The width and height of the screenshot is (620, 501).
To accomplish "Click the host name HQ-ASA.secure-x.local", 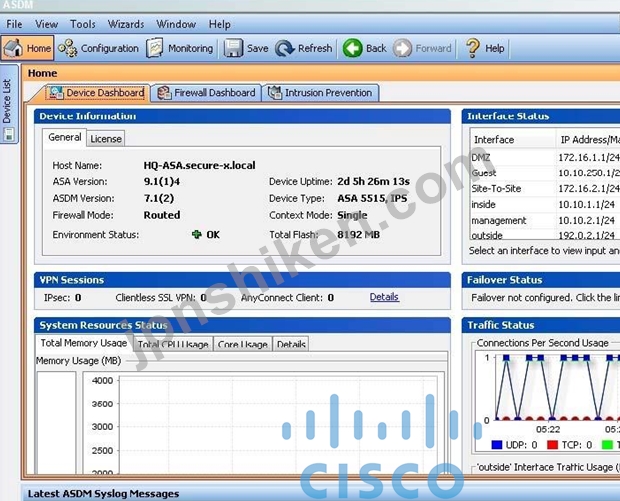I will click(x=199, y=165).
